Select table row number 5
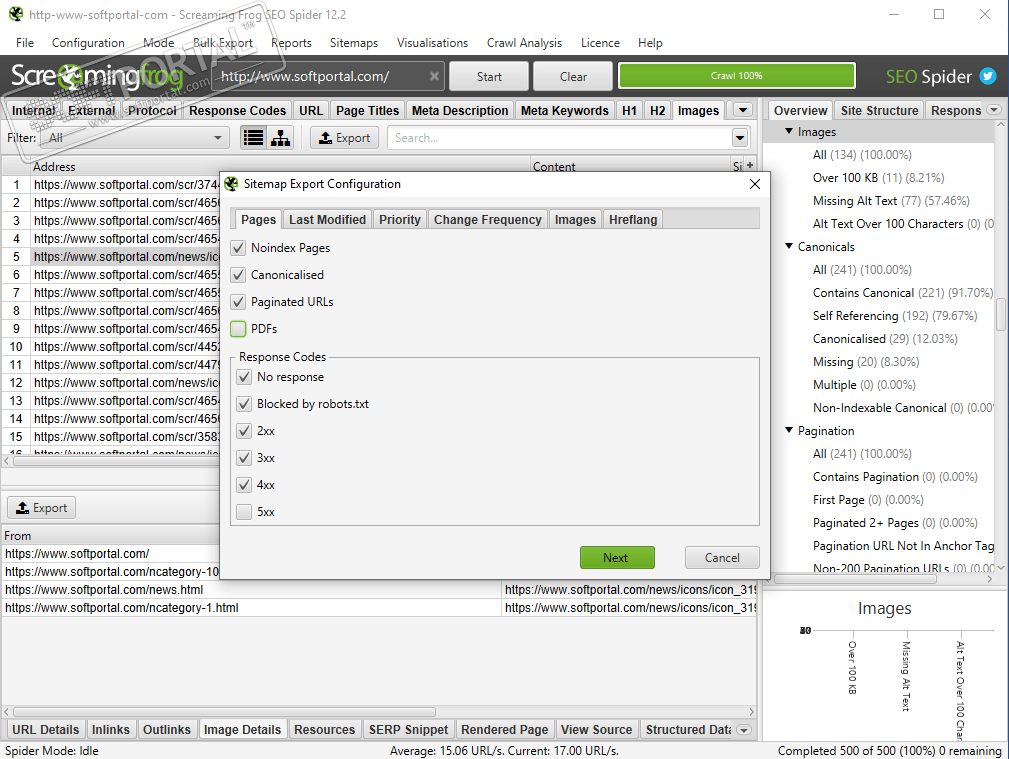Viewport: 1009px width, 759px height. (16, 257)
